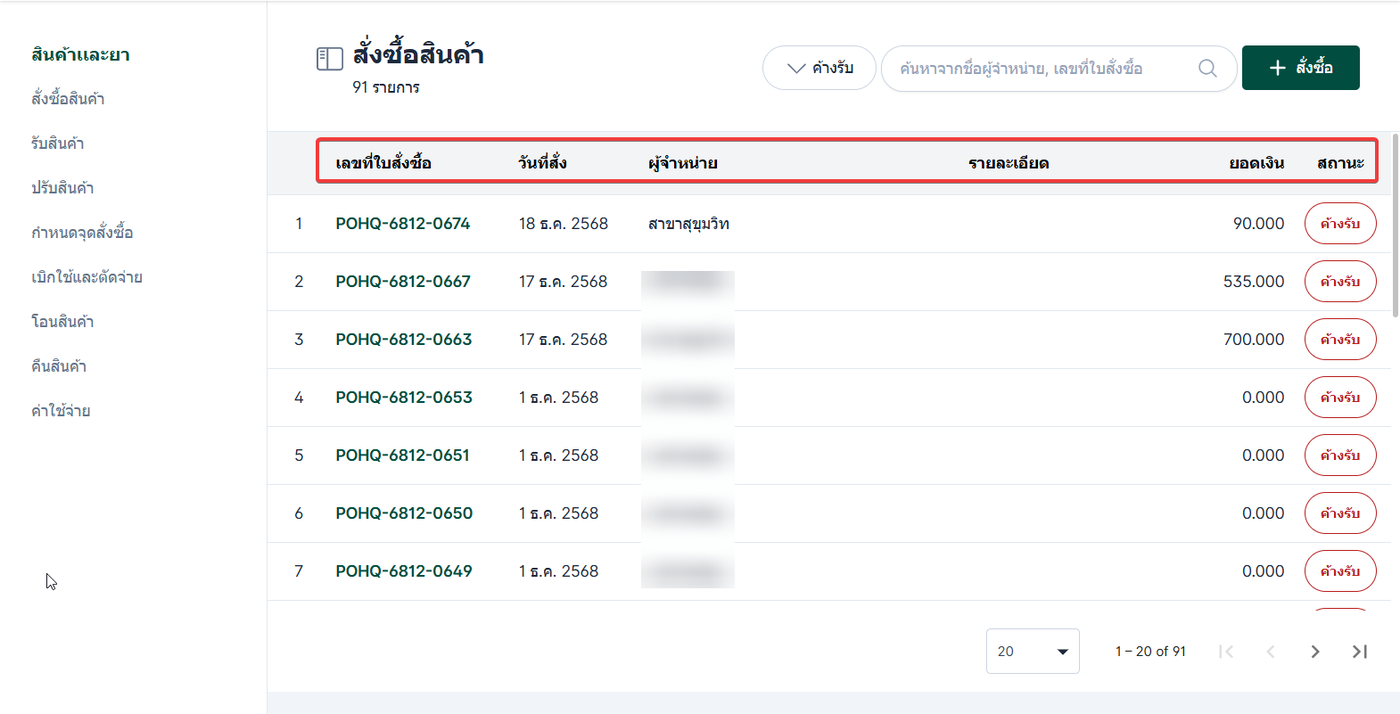Click ค้างรับ status badge for POHQ-6812-0651
The image size is (1400, 714).
coord(1340,455)
